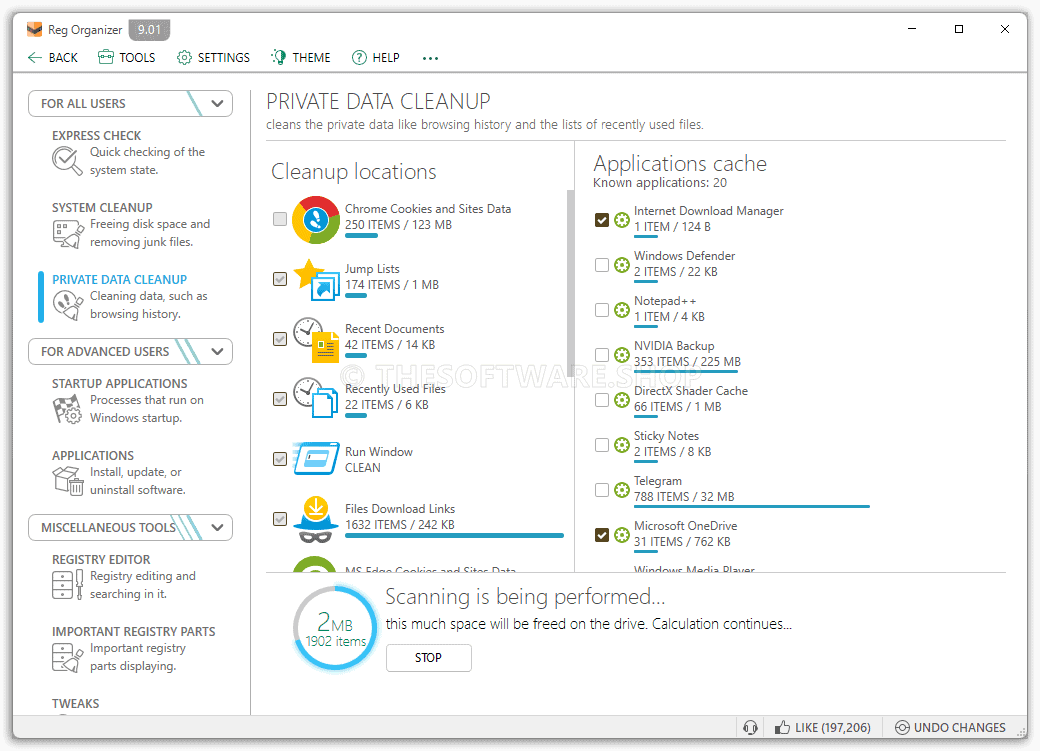Click the Registry Editor icon
The image size is (1040, 751).
tap(68, 584)
